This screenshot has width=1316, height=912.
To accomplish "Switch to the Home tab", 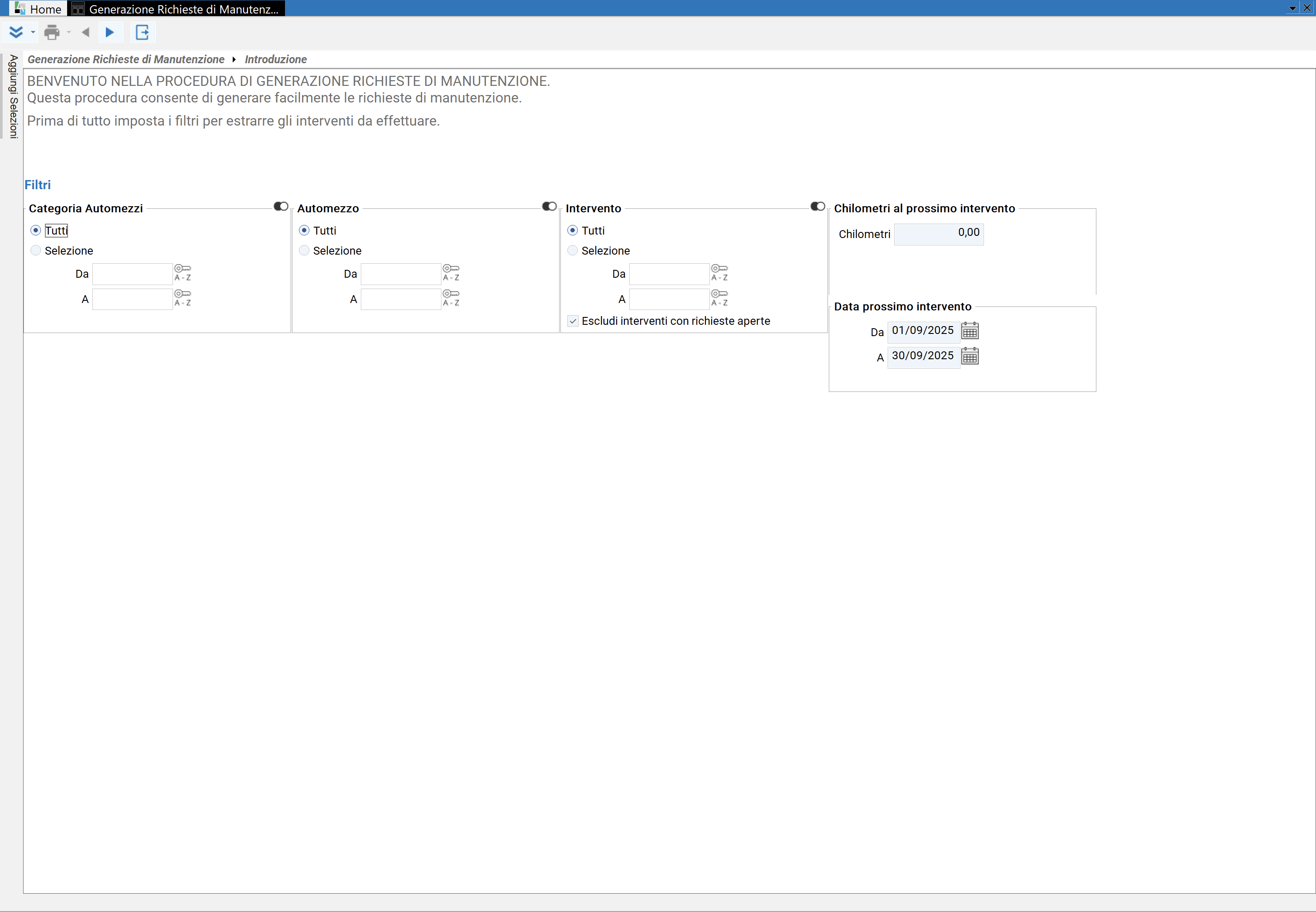I will [x=38, y=9].
